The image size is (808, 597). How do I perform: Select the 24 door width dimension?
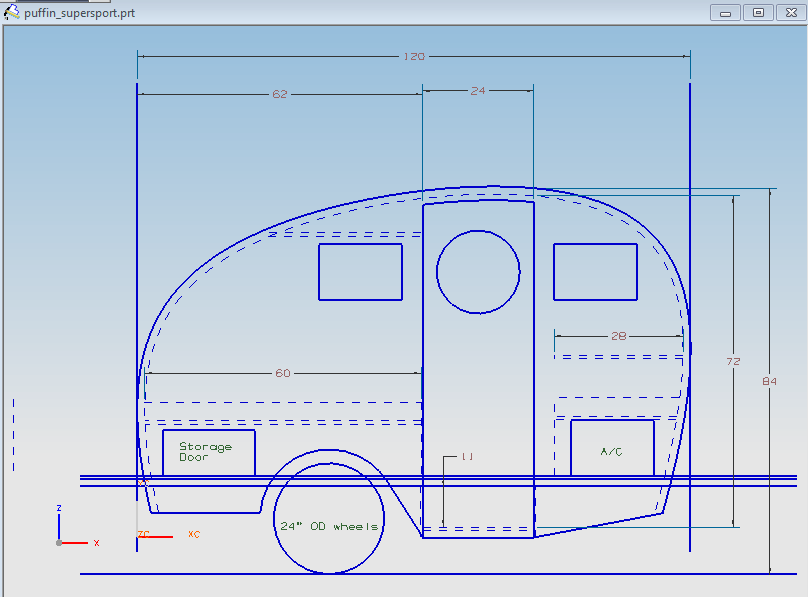(x=478, y=91)
